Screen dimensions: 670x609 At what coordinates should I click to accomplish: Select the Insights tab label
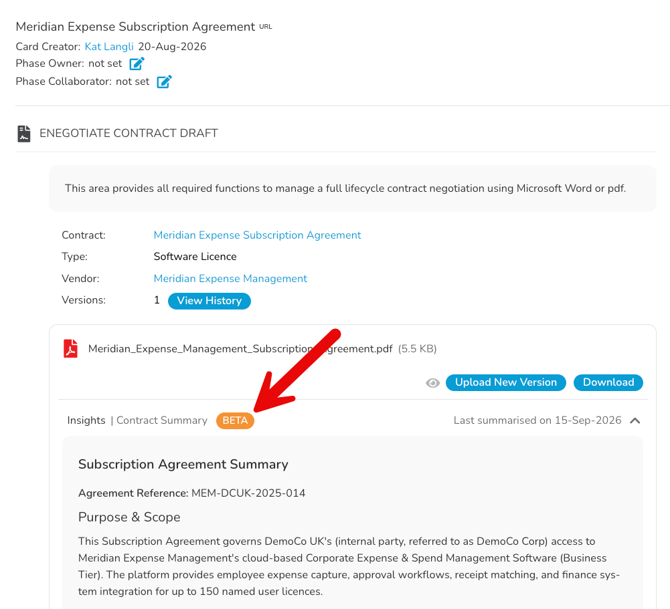pyautogui.click(x=86, y=421)
